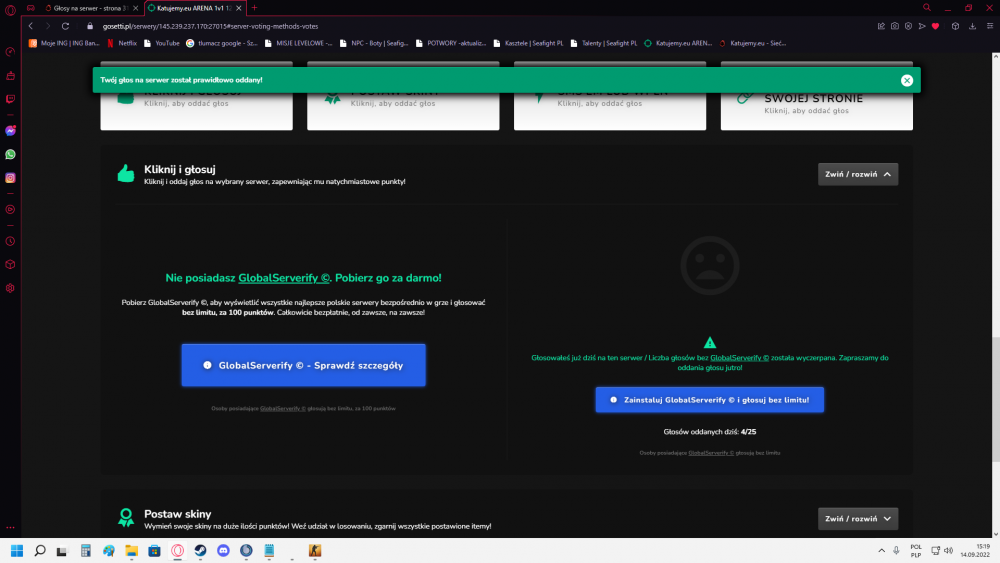The height and width of the screenshot is (563, 1000).
Task: Open 'Talenty | Seafight PL' bookmark
Action: point(603,43)
